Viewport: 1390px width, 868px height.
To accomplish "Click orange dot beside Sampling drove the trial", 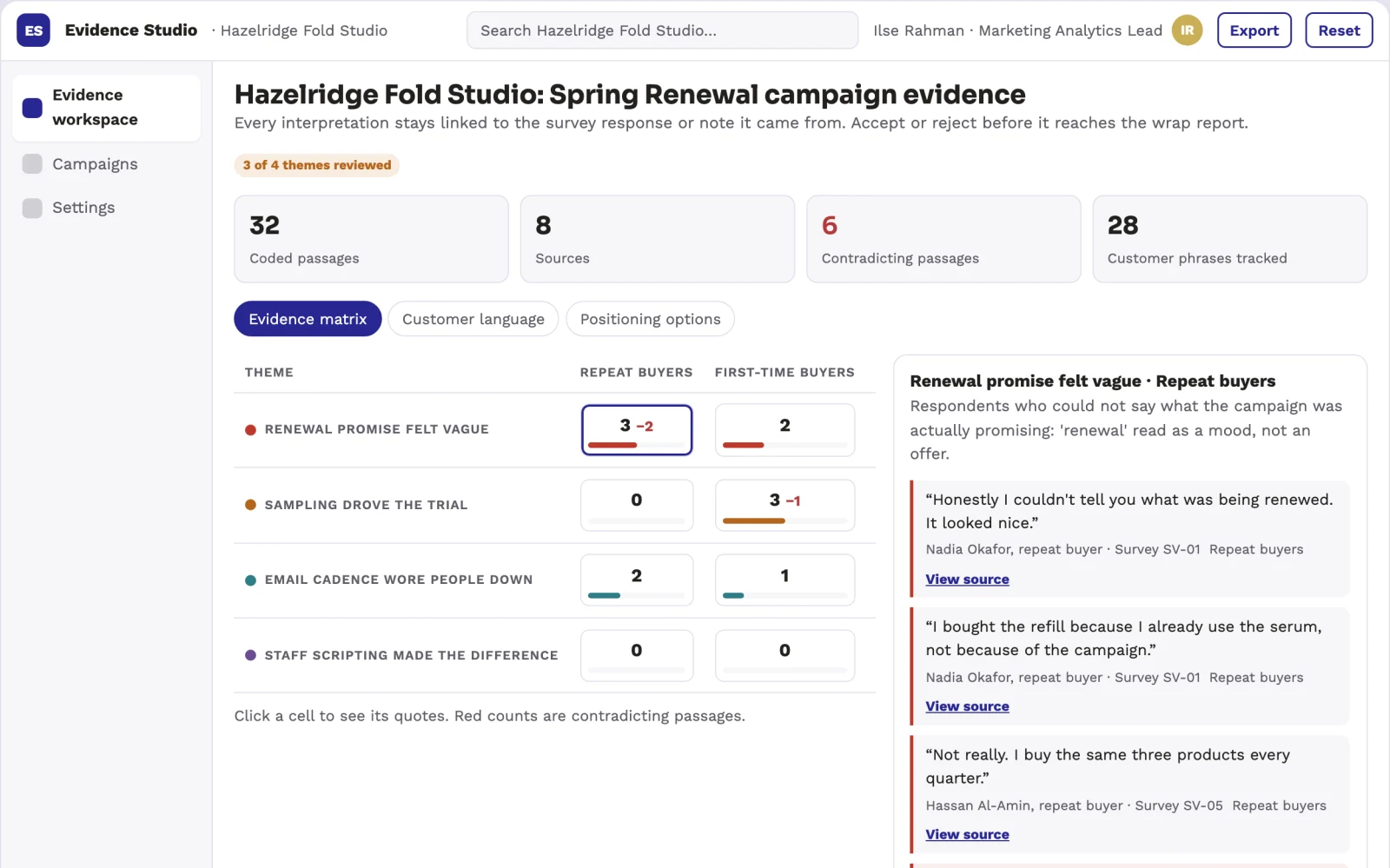I will [250, 505].
